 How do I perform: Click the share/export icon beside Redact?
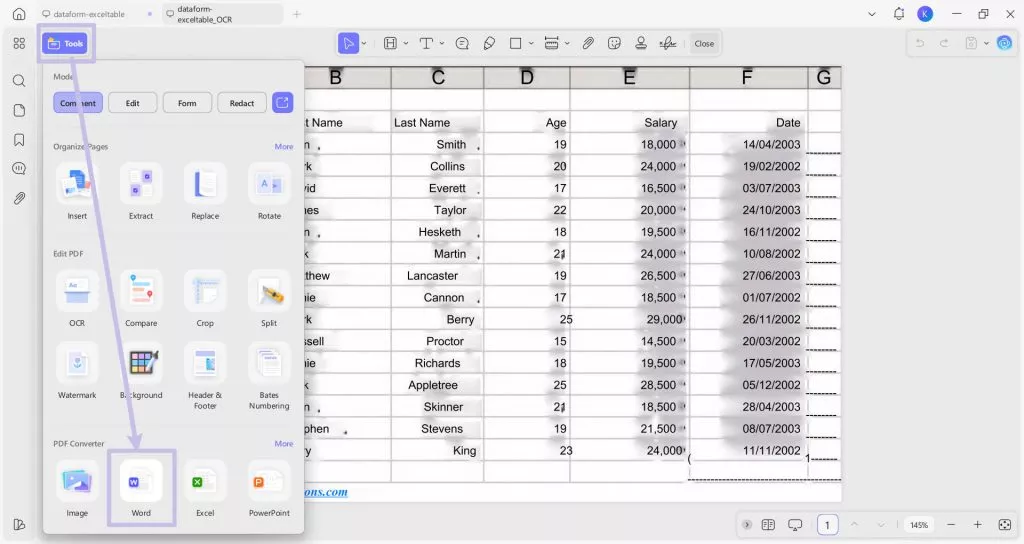pyautogui.click(x=282, y=103)
